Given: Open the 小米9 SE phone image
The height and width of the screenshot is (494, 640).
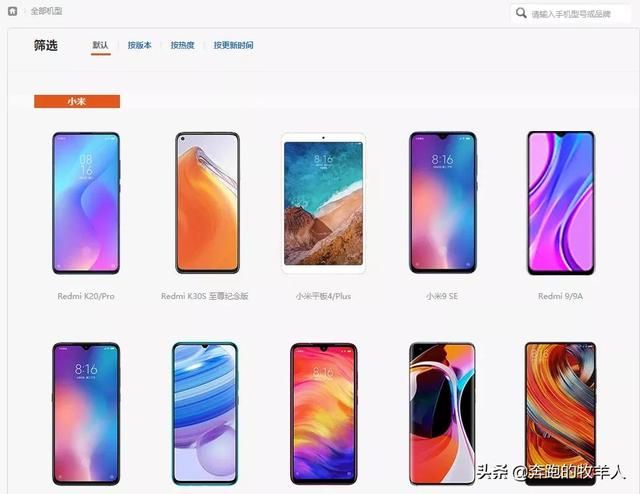Looking at the screenshot, I should coord(443,202).
